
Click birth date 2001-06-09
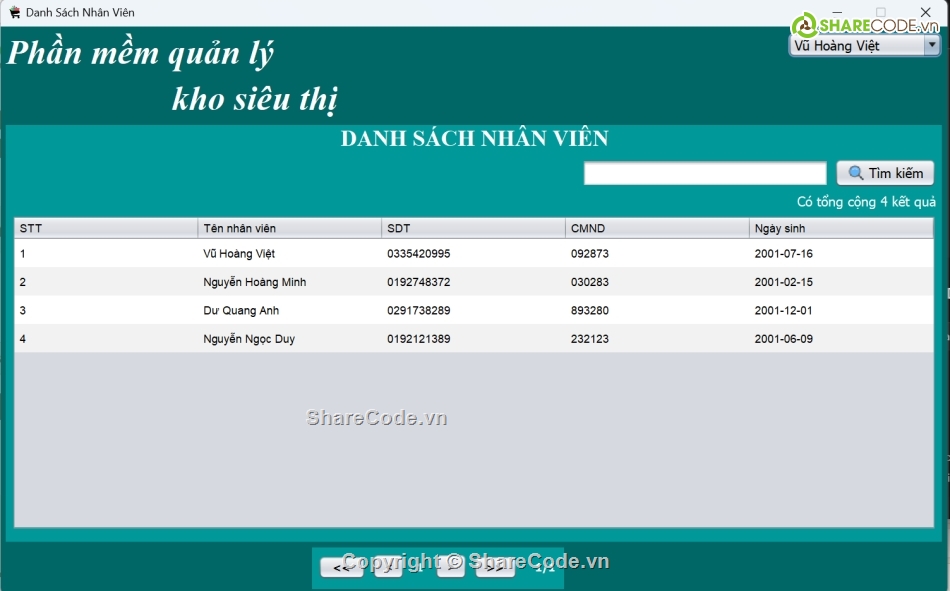point(783,339)
